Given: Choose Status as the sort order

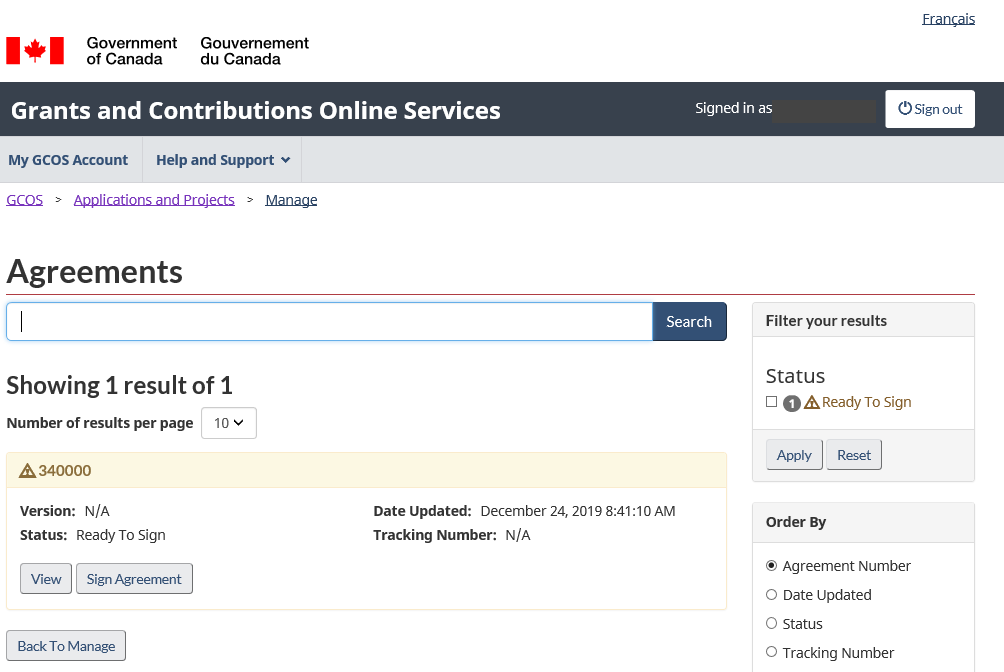Looking at the screenshot, I should pos(771,624).
